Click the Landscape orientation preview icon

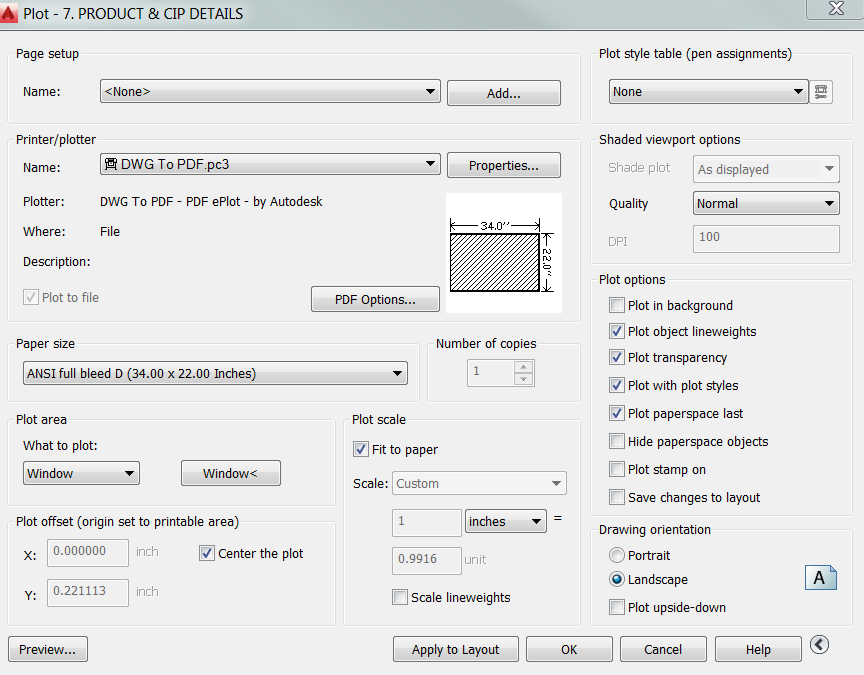tap(821, 577)
